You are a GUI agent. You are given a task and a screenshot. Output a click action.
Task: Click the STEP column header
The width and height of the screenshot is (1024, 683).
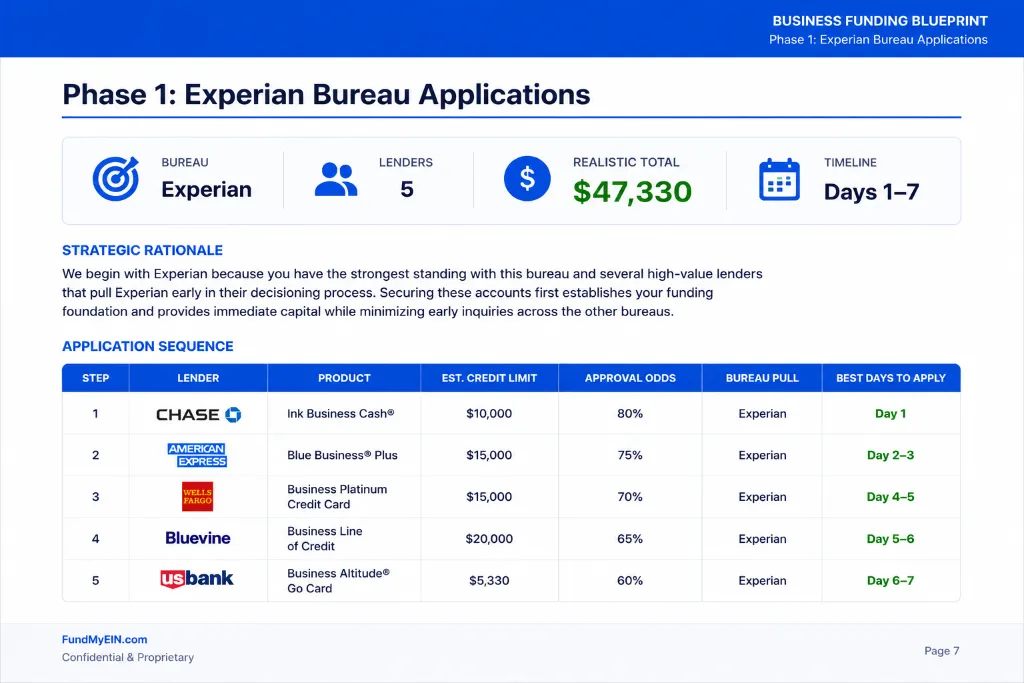(95, 378)
